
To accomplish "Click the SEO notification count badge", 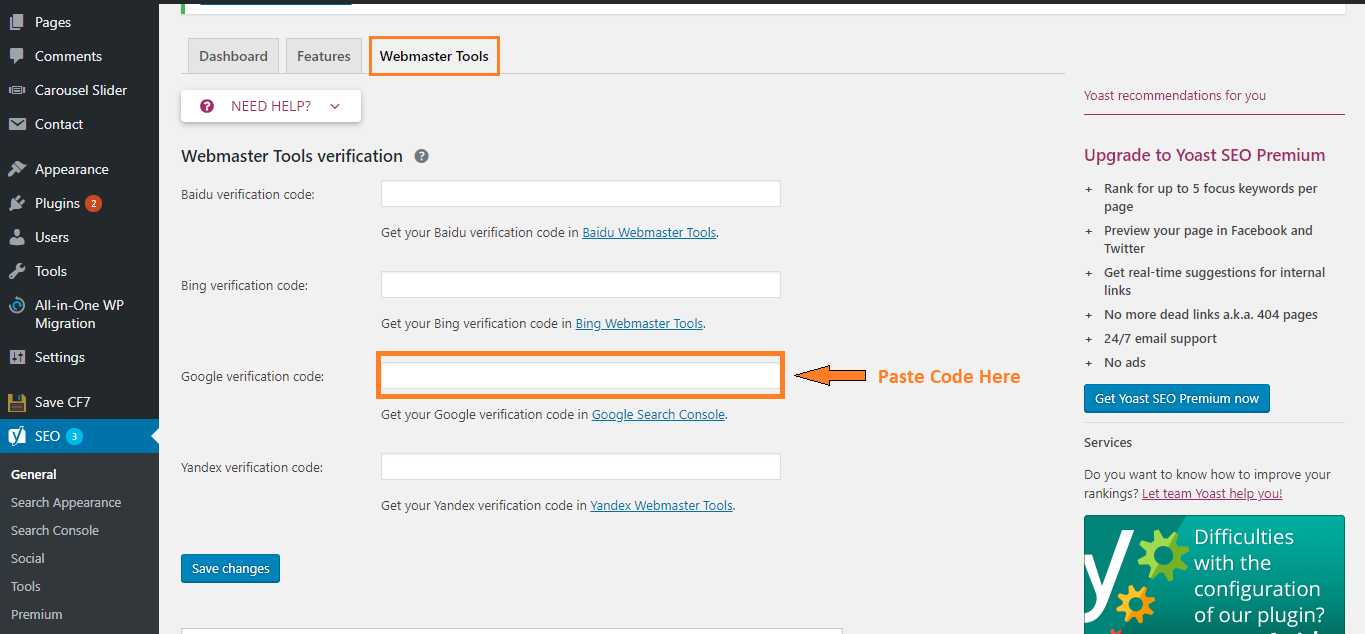I will (x=74, y=436).
